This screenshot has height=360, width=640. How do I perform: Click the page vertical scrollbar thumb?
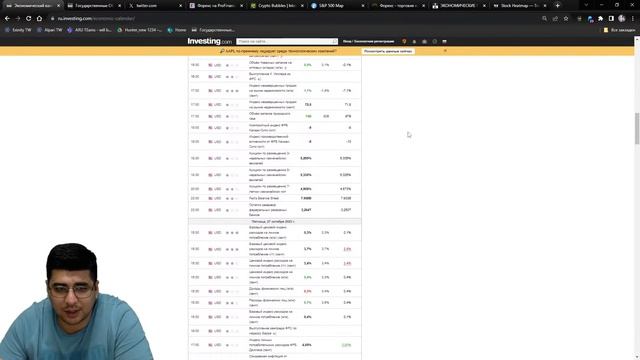637,128
